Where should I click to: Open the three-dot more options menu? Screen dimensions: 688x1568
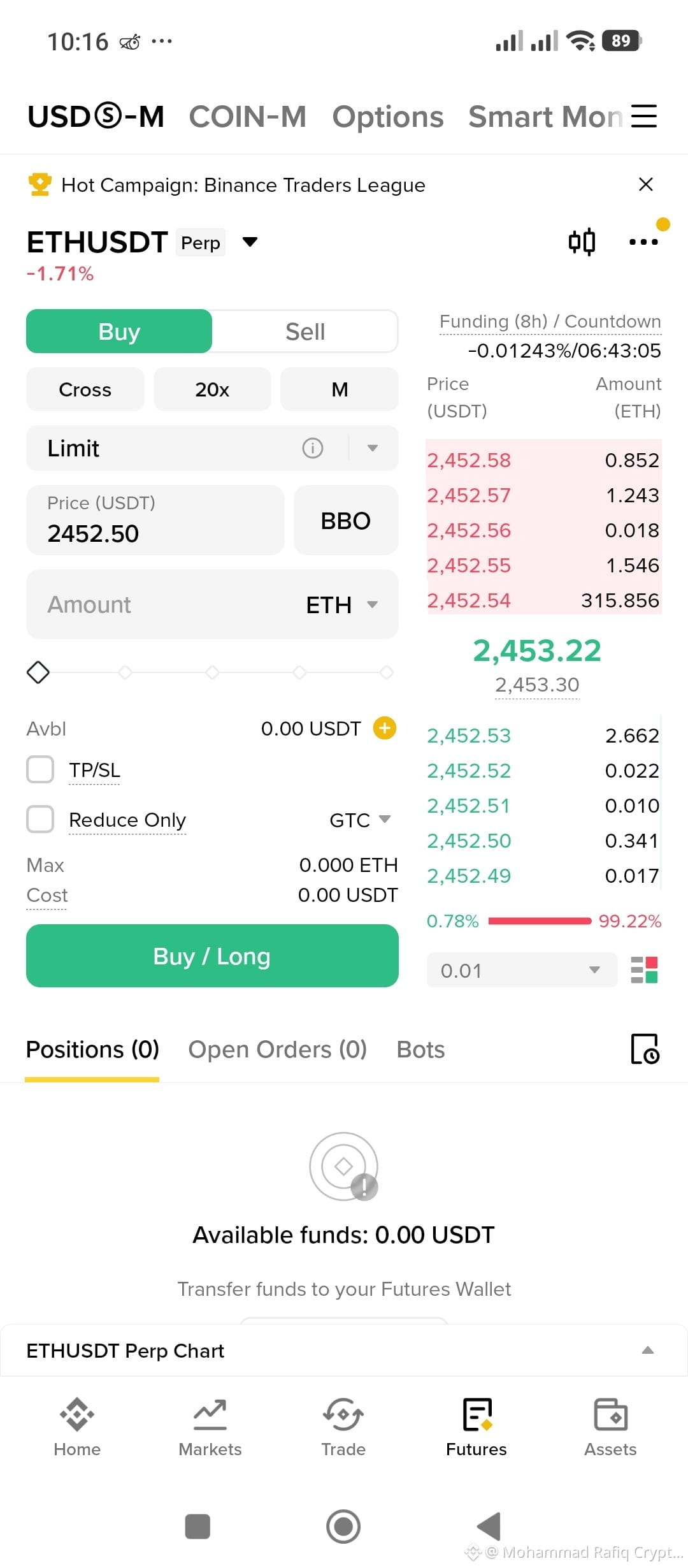643,242
